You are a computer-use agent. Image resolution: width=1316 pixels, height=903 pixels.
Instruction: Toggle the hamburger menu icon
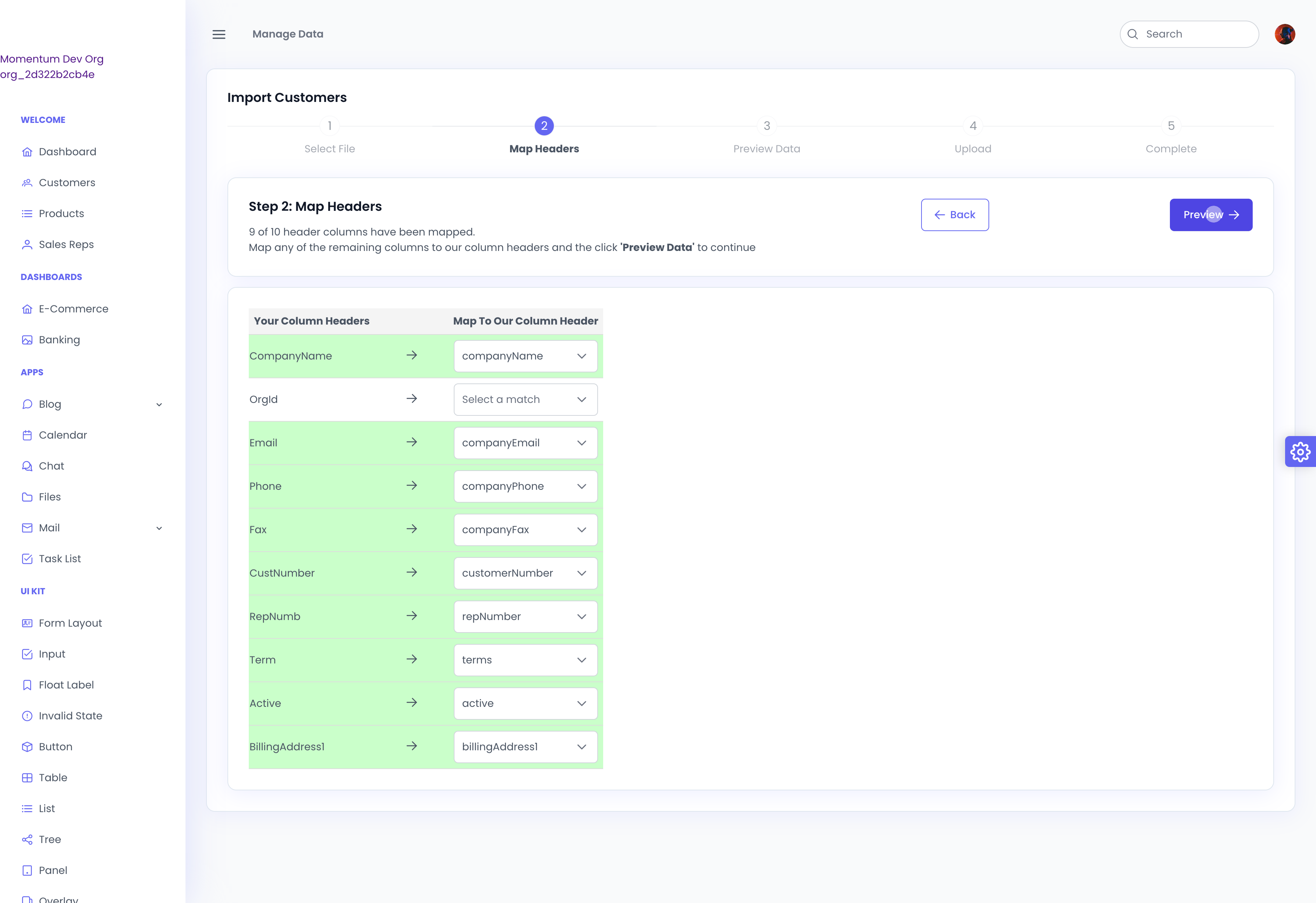click(219, 34)
